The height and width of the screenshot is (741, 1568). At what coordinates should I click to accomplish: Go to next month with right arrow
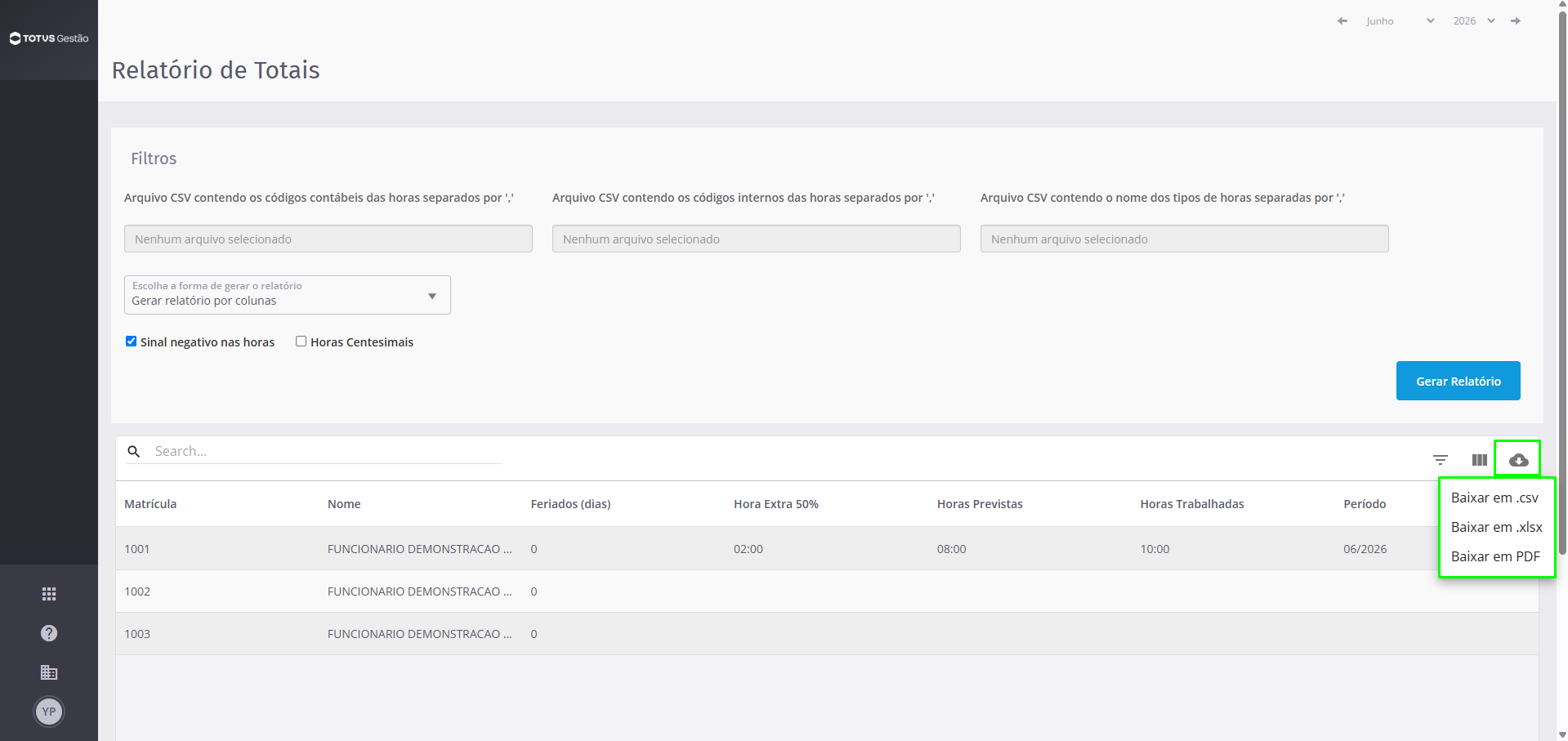tap(1516, 21)
